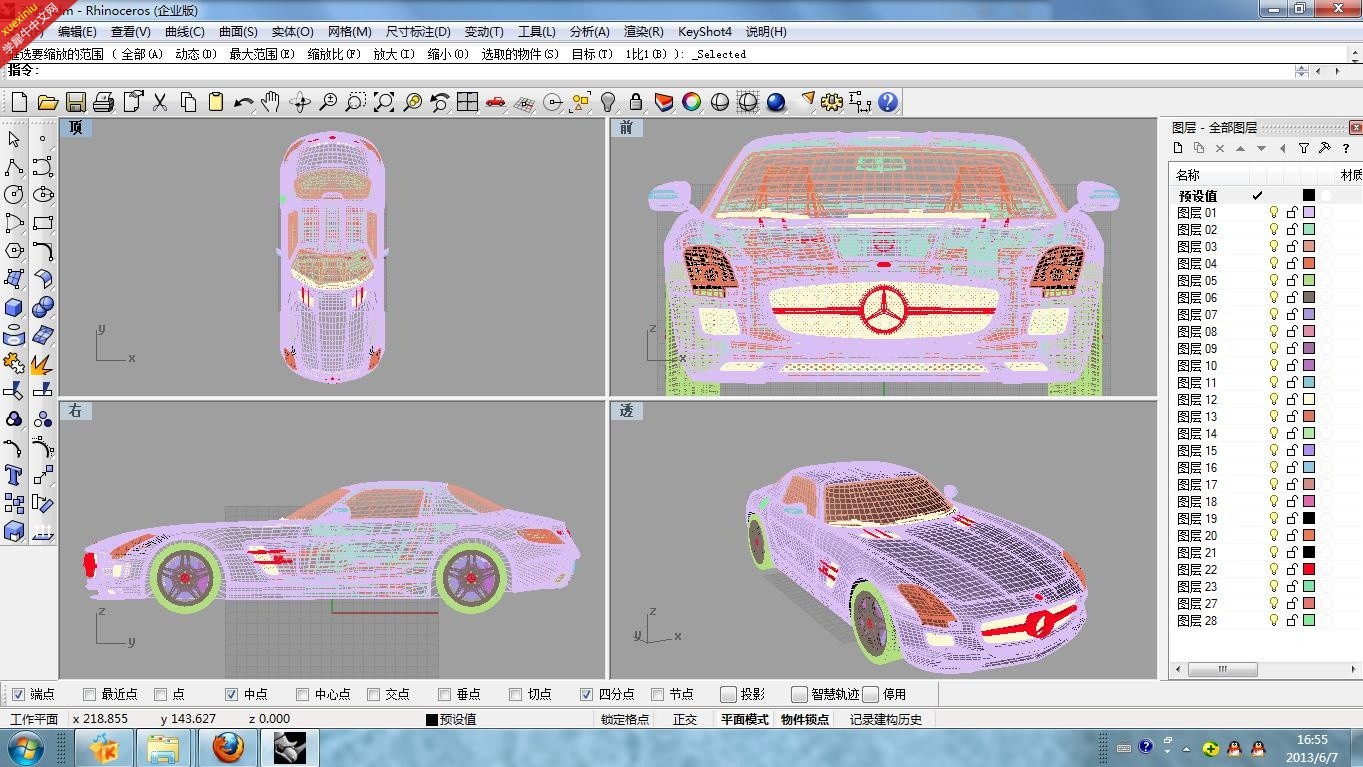The height and width of the screenshot is (767, 1363).
Task: Open the 顶 viewport title menu
Action: [x=74, y=128]
